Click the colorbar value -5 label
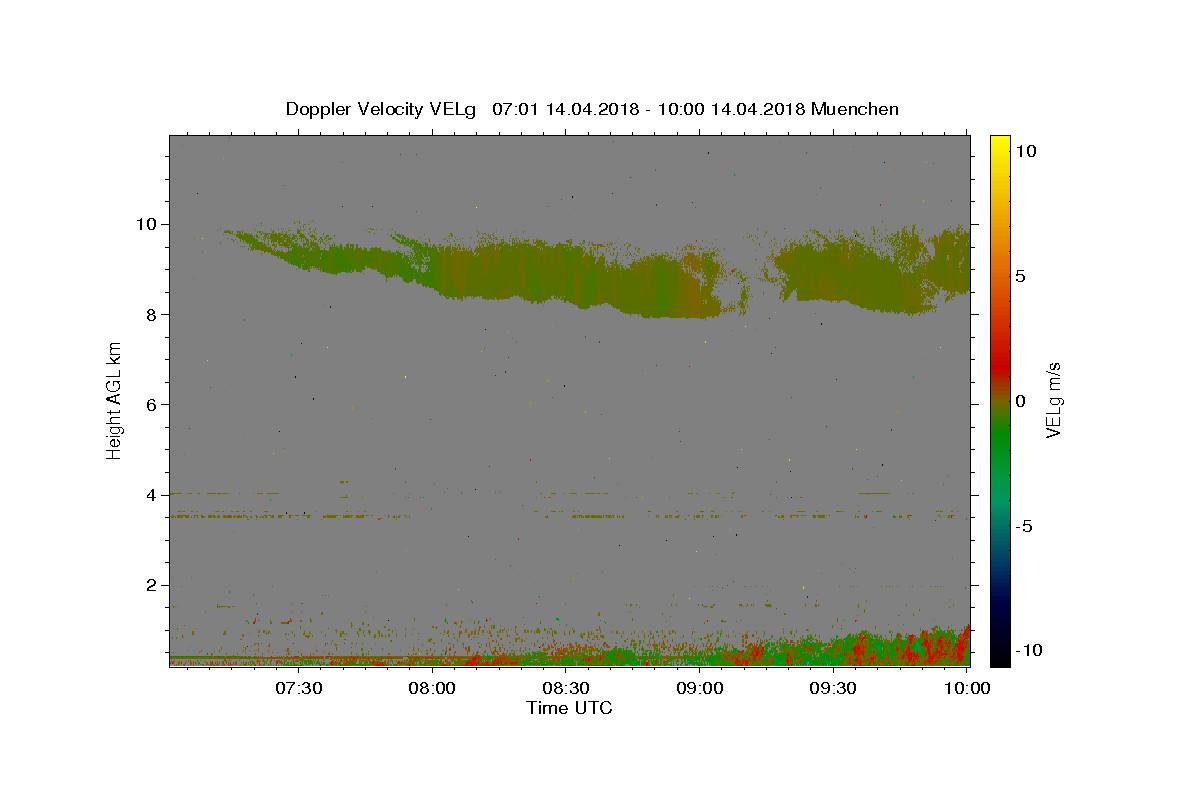The width and height of the screenshot is (1200, 800). pyautogui.click(x=1025, y=526)
